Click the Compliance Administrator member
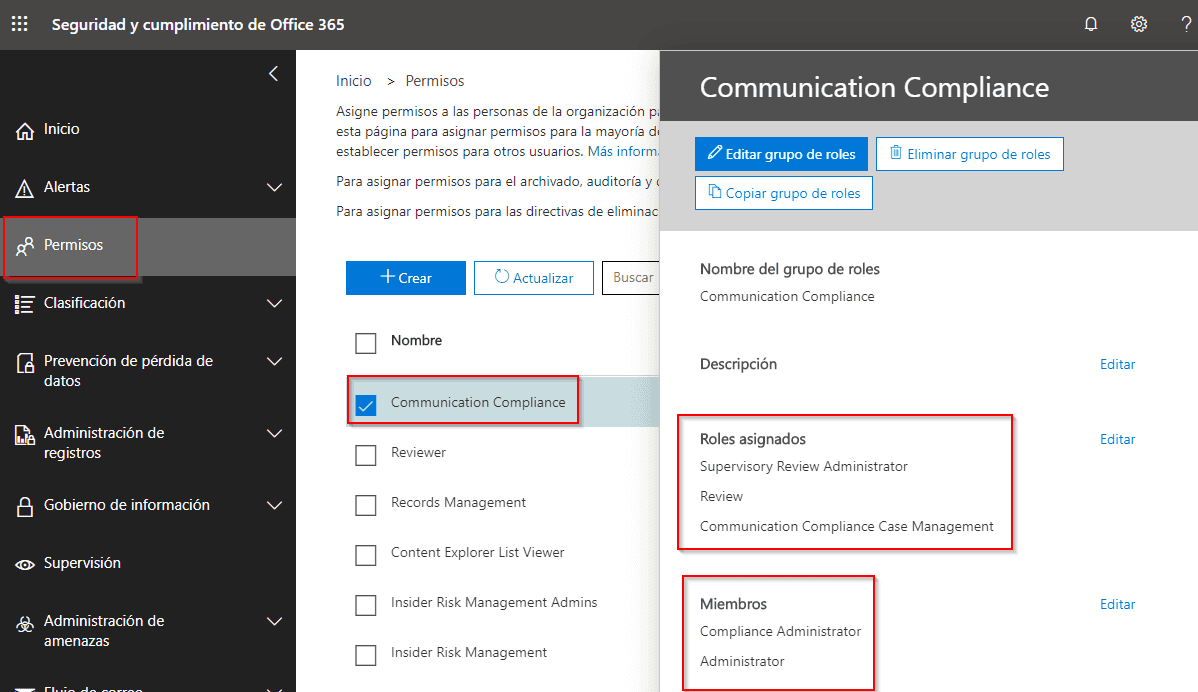Screen dimensions: 1198x692 (x=780, y=631)
